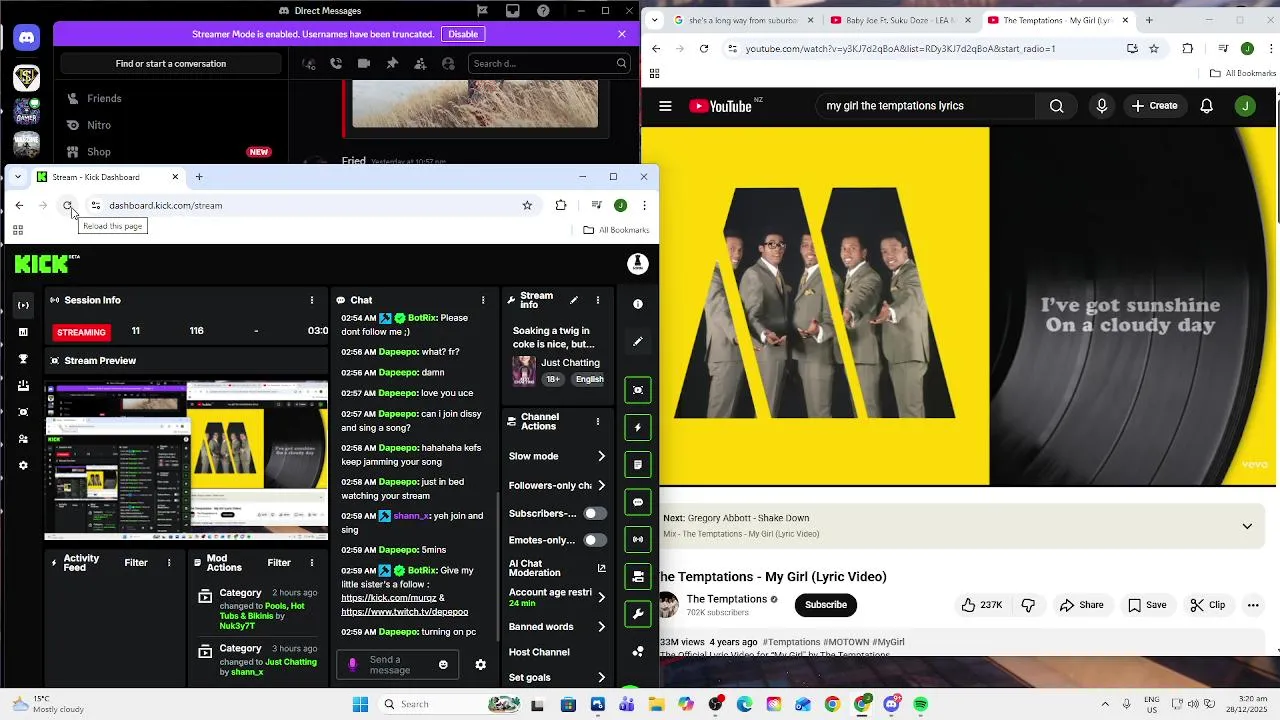1280x720 pixels.
Task: Disable Discord Streamer Mode
Action: (463, 34)
